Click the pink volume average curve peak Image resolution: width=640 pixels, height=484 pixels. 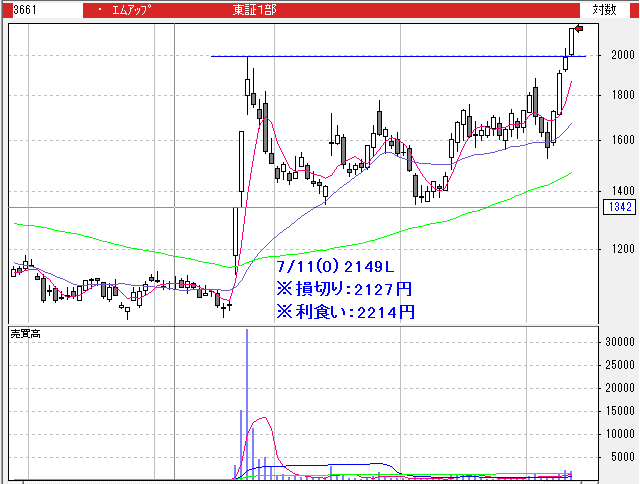tap(262, 418)
